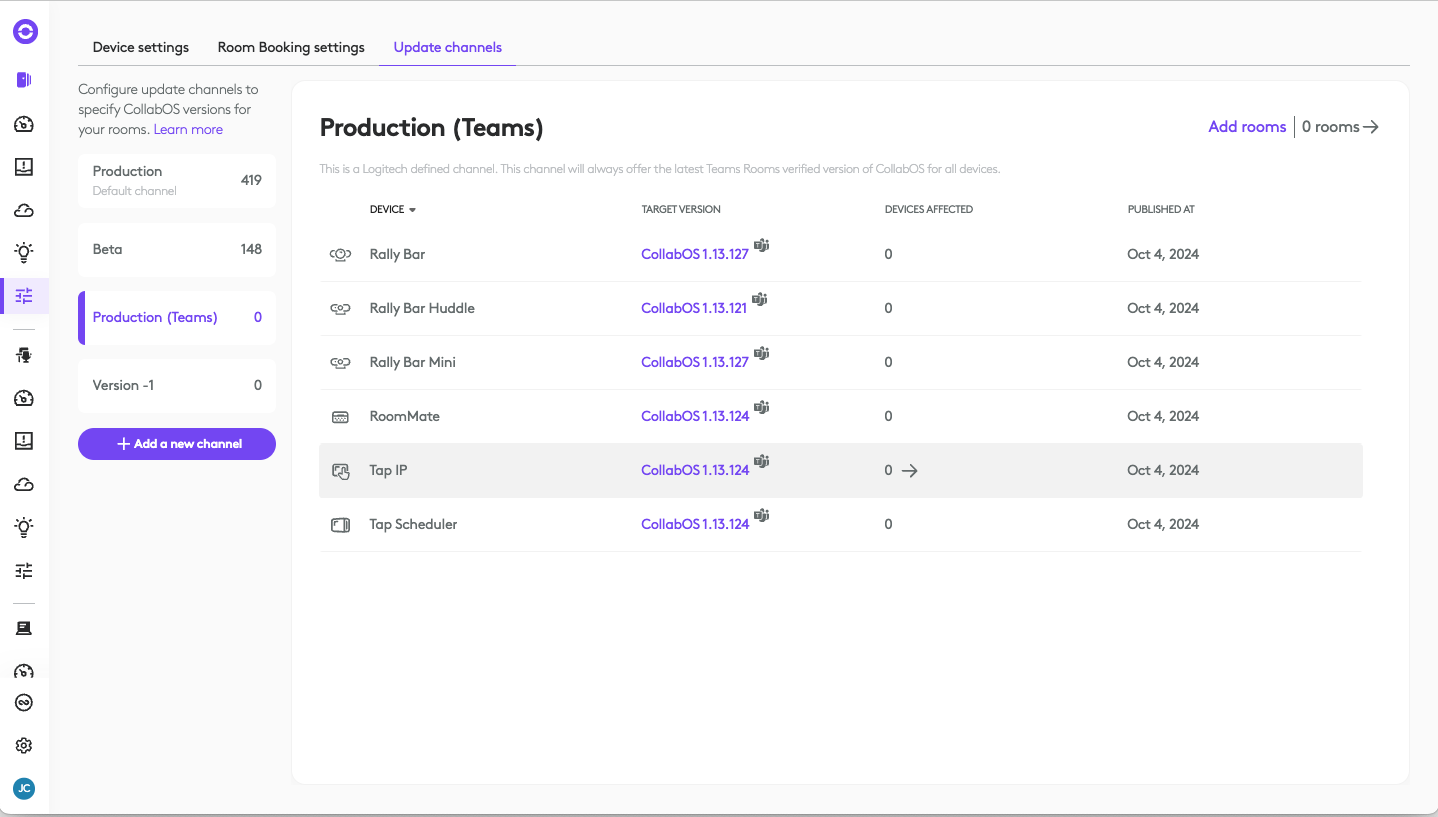Click Teams icon in Tap Scheduler row
The image size is (1438, 817).
(761, 515)
